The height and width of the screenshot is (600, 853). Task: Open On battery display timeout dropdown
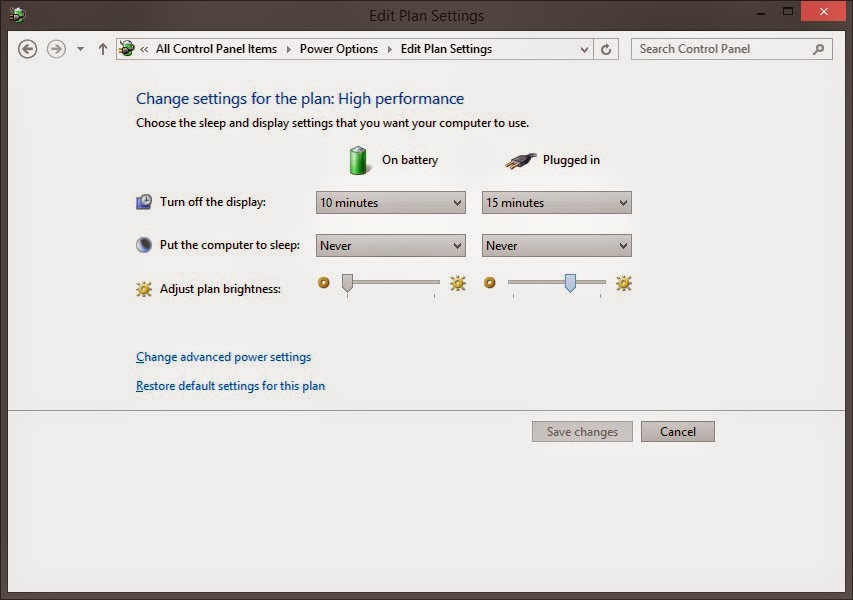(x=391, y=203)
